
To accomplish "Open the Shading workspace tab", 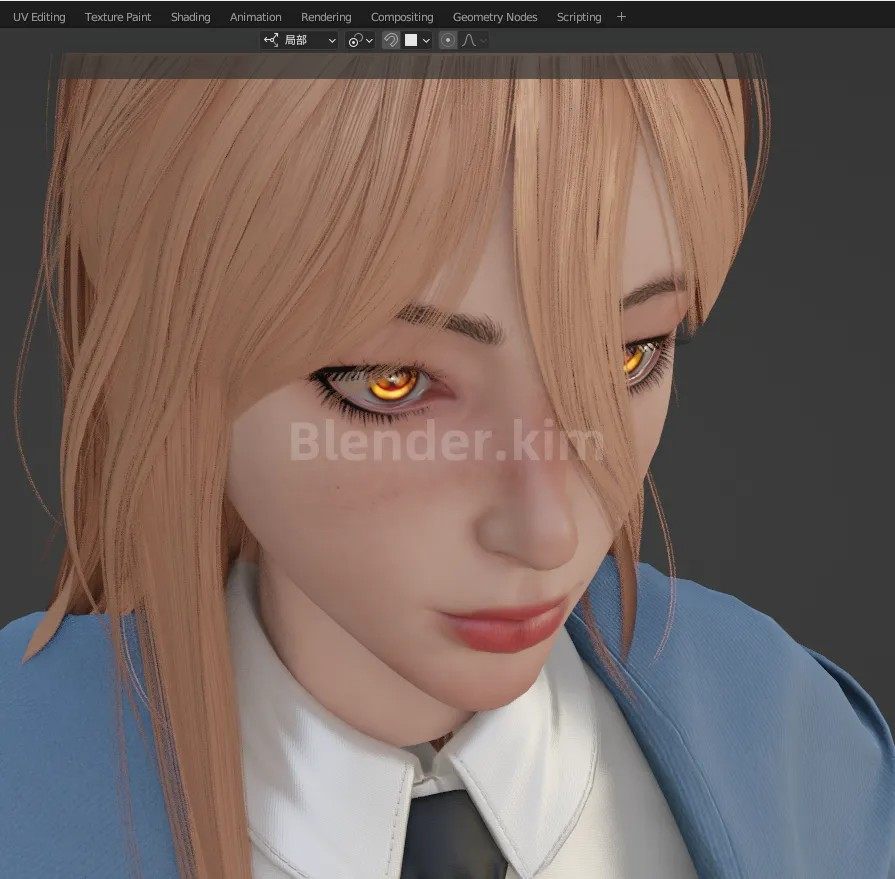I will [191, 17].
